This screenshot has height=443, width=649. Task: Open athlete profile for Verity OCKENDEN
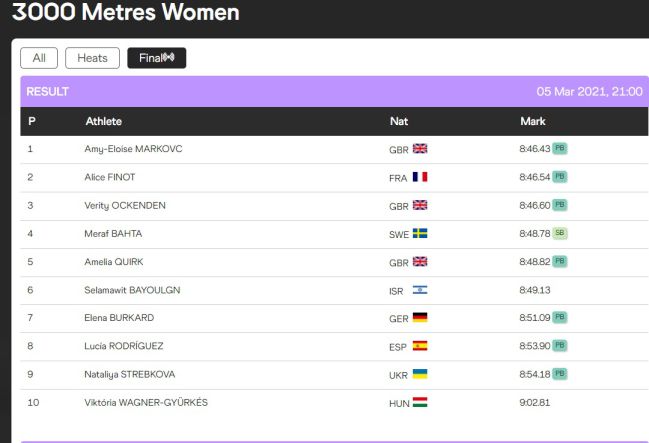click(125, 206)
